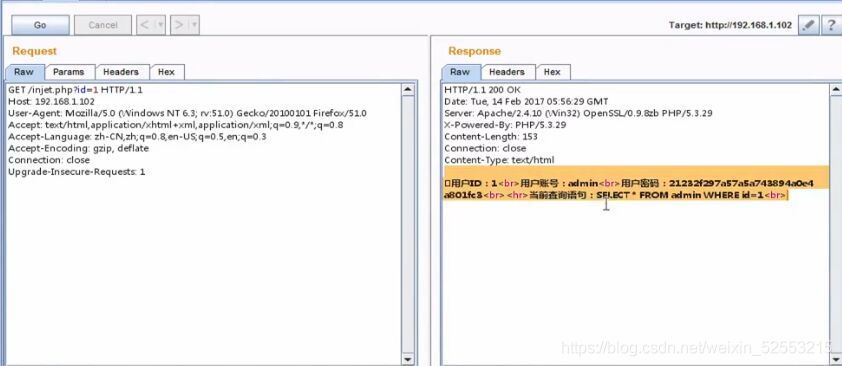This screenshot has width=842, height=366.
Task: Click the response Connection: close line
Action: [x=485, y=149]
